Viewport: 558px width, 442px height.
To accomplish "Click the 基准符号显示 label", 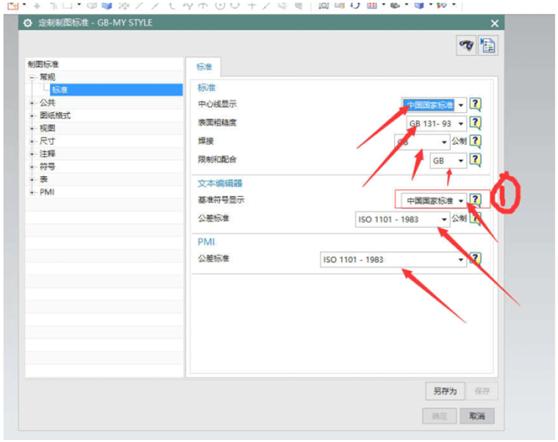I will coord(221,200).
